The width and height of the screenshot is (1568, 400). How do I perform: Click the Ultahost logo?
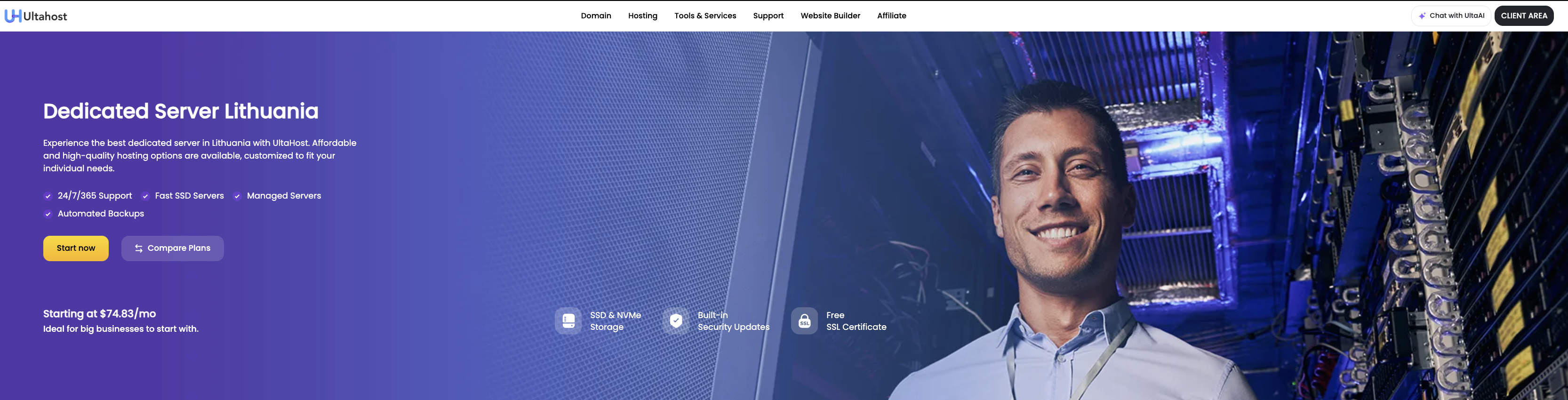(x=36, y=16)
